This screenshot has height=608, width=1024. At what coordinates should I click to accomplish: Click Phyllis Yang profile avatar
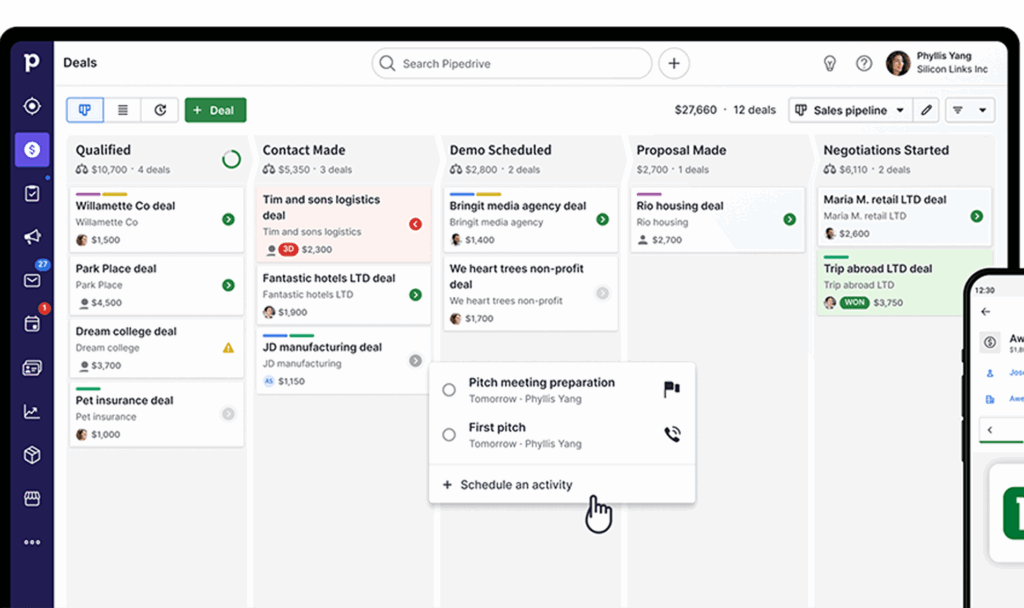coord(898,63)
